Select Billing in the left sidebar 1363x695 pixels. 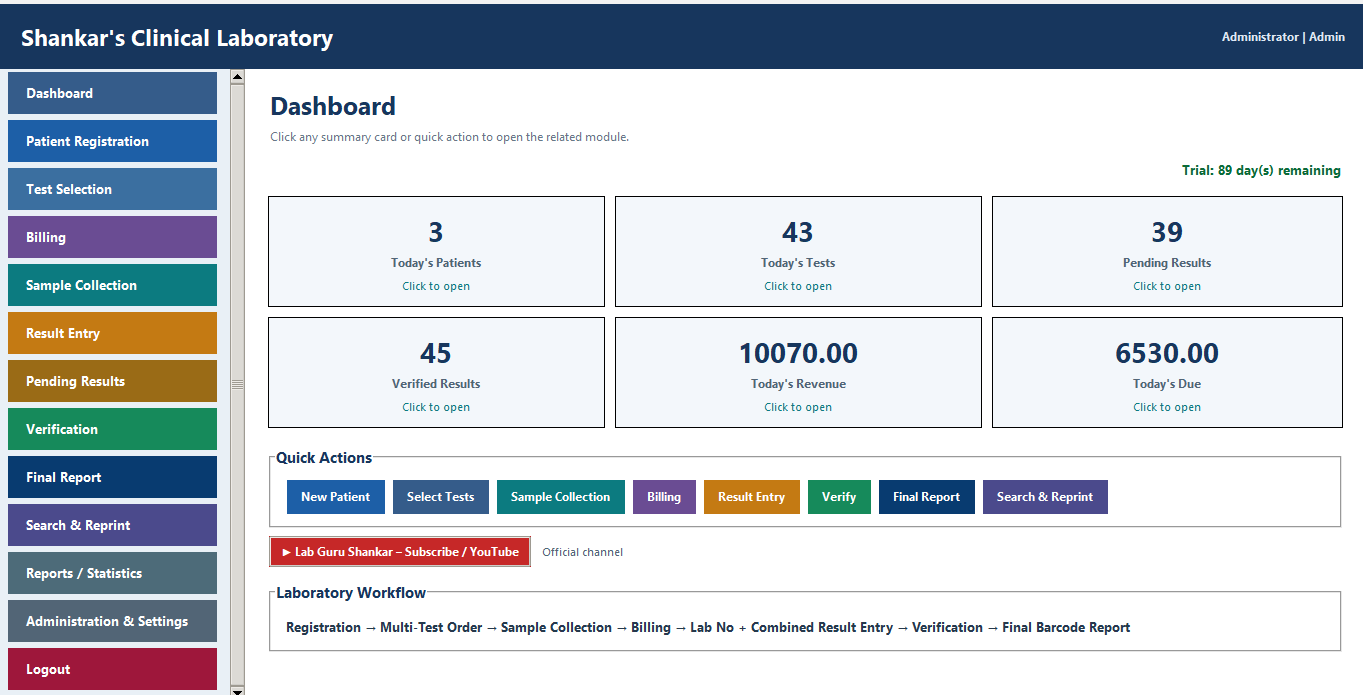[x=112, y=237]
